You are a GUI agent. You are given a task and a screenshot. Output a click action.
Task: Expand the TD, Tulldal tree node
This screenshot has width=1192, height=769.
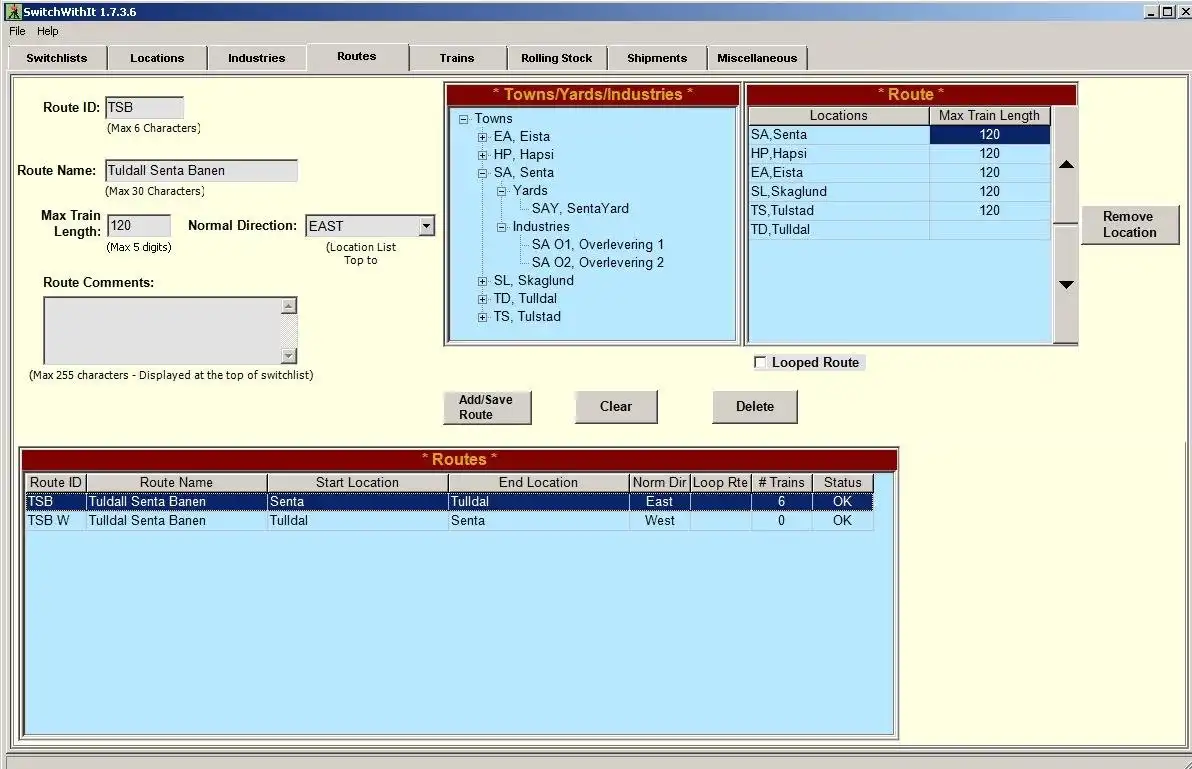coord(483,298)
